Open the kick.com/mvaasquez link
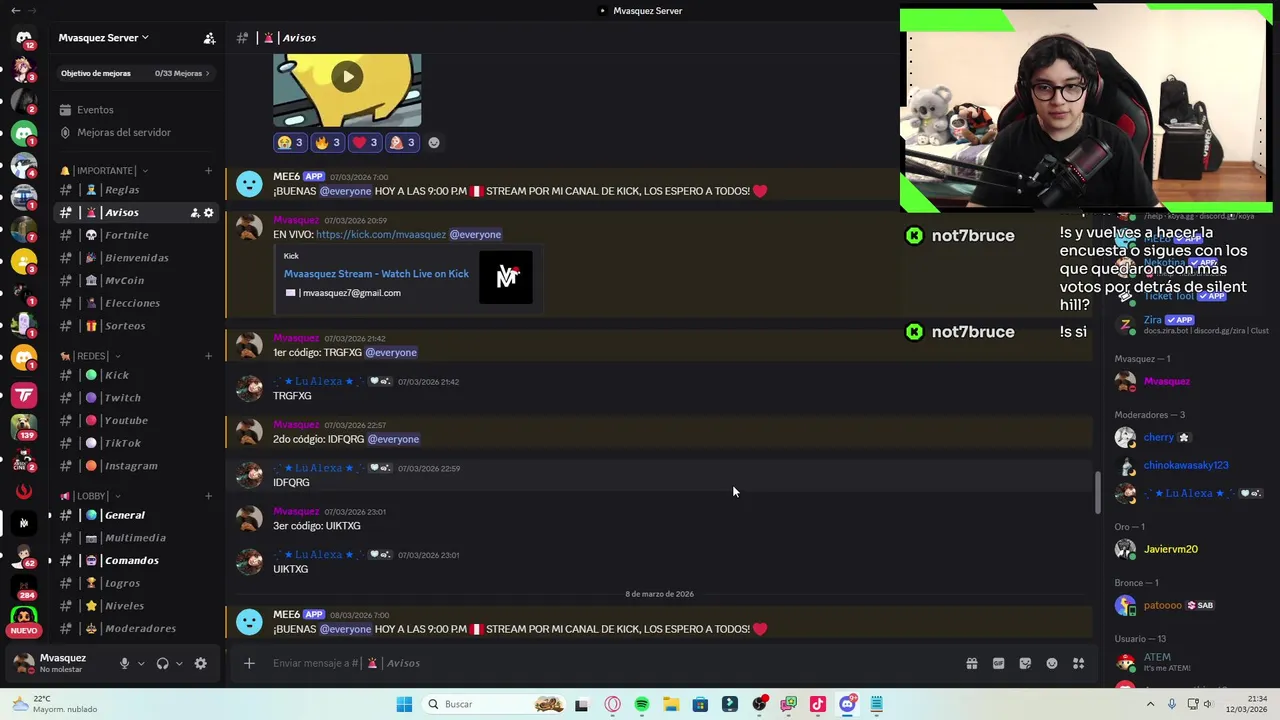1280x720 pixels. pos(381,235)
